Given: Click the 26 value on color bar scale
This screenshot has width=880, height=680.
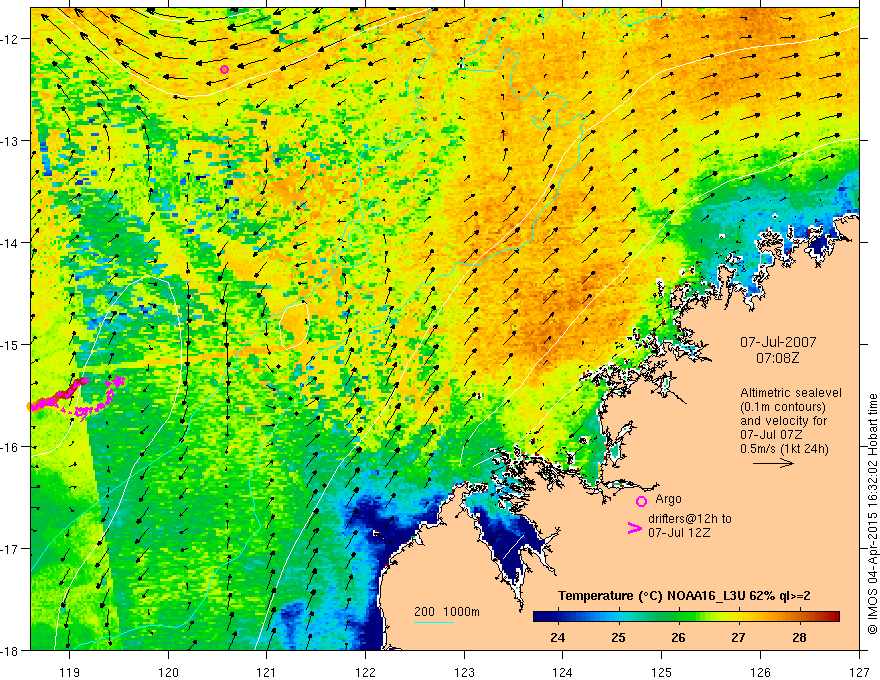Looking at the screenshot, I should click(x=678, y=637).
